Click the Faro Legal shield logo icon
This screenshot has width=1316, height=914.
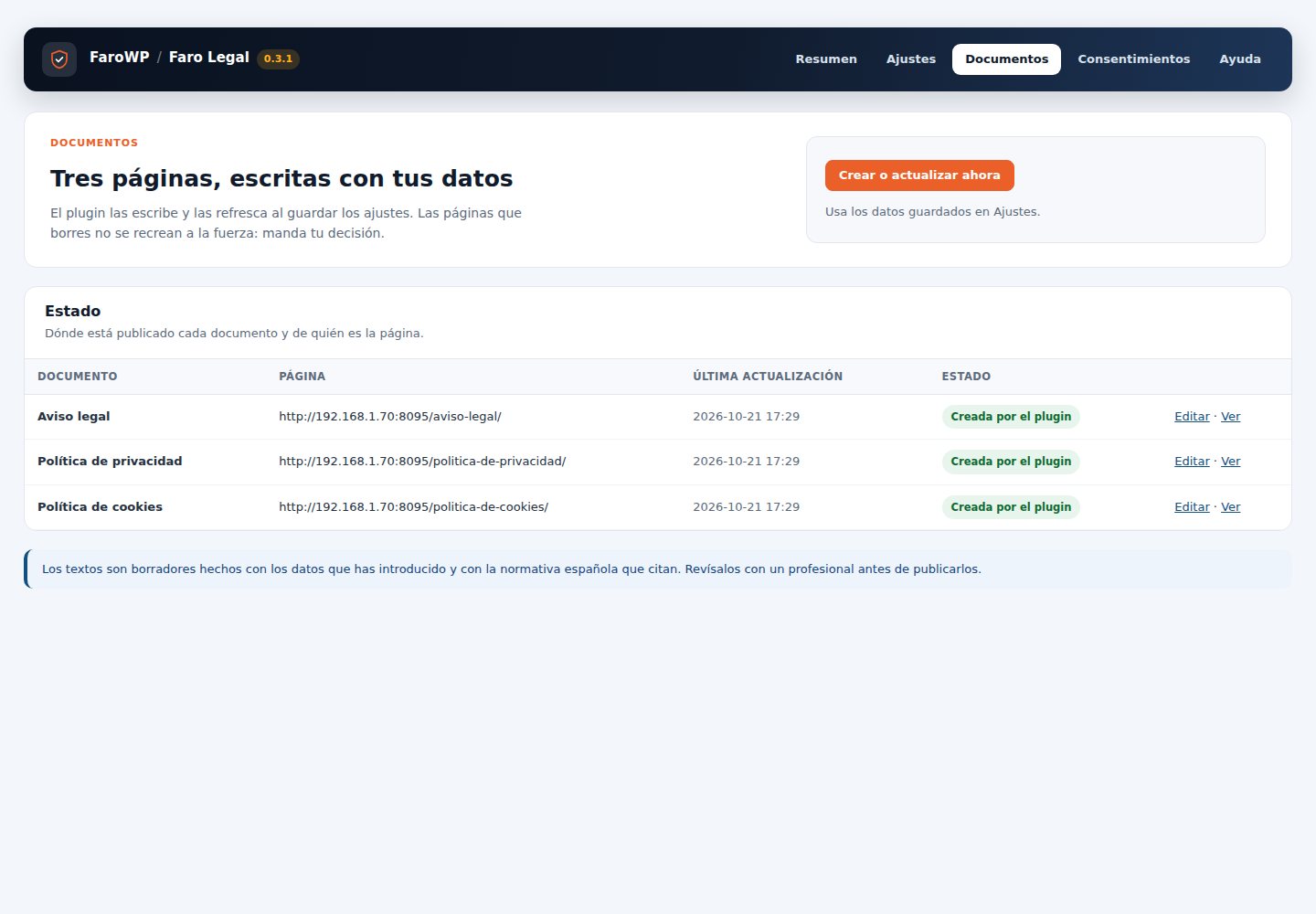pos(59,59)
